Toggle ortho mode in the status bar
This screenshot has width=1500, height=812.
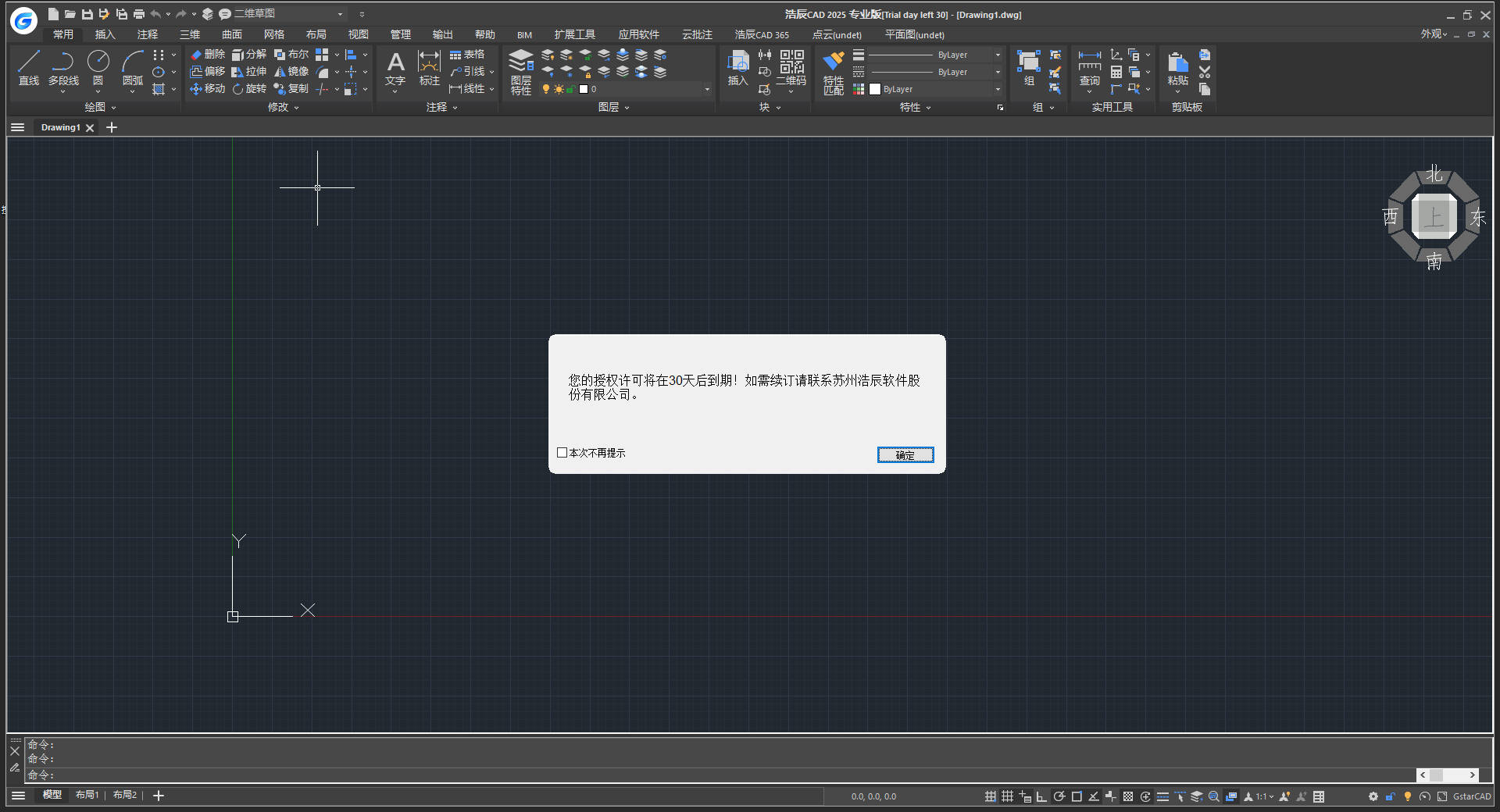coord(1041,796)
